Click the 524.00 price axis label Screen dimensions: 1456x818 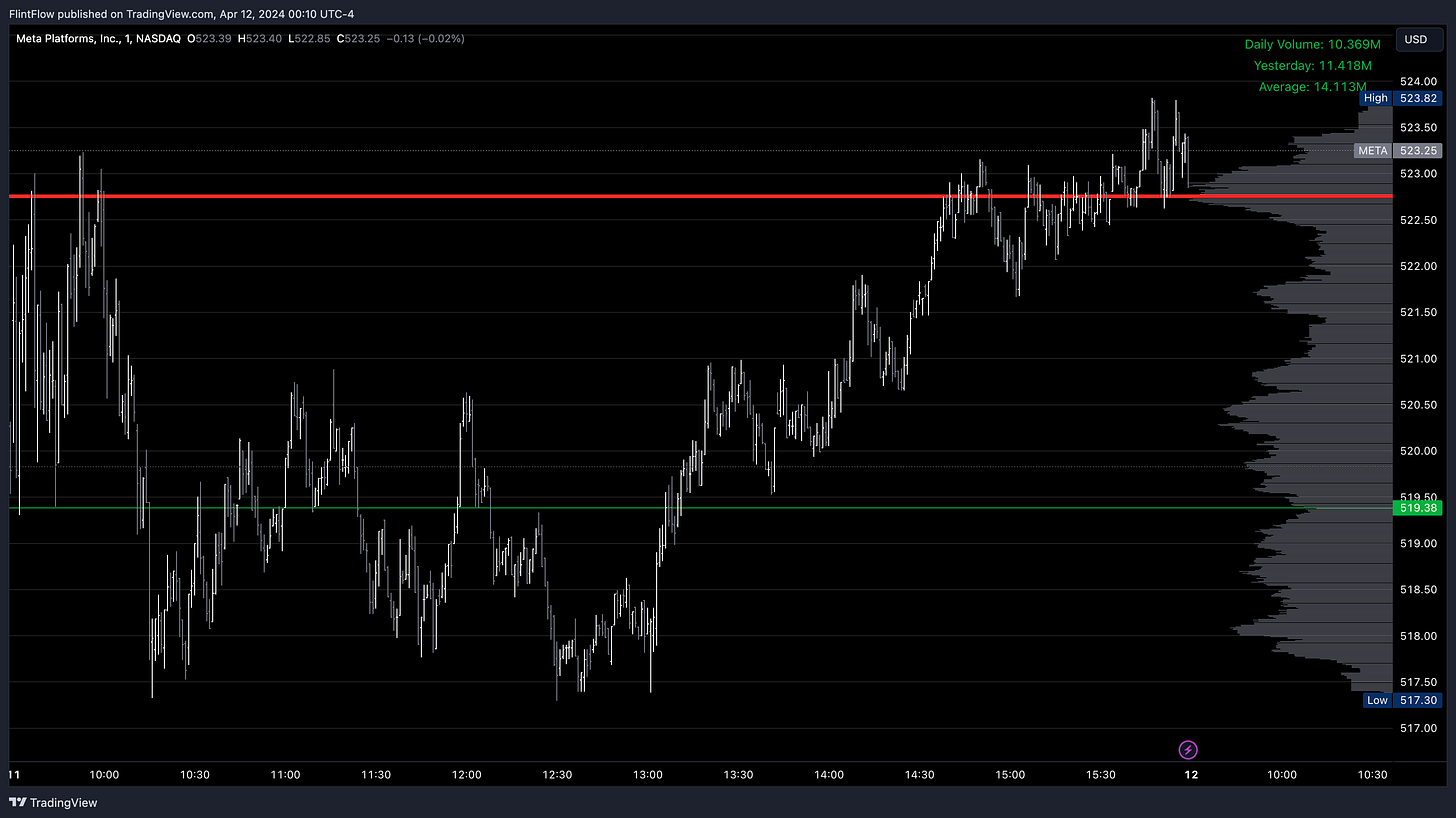[x=1416, y=81]
